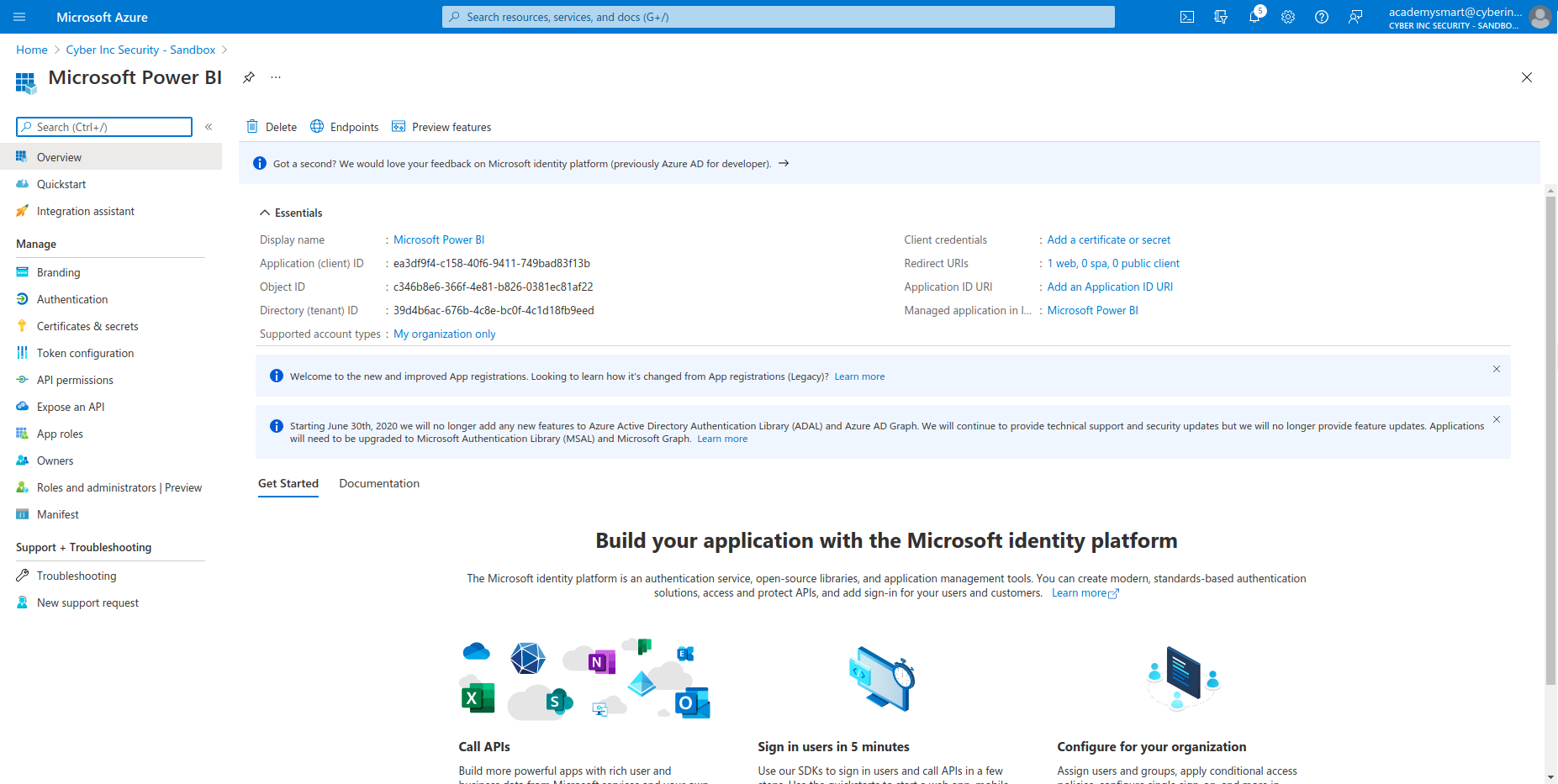Click the account avatar picture
This screenshot has height=784, width=1558.
point(1540,17)
